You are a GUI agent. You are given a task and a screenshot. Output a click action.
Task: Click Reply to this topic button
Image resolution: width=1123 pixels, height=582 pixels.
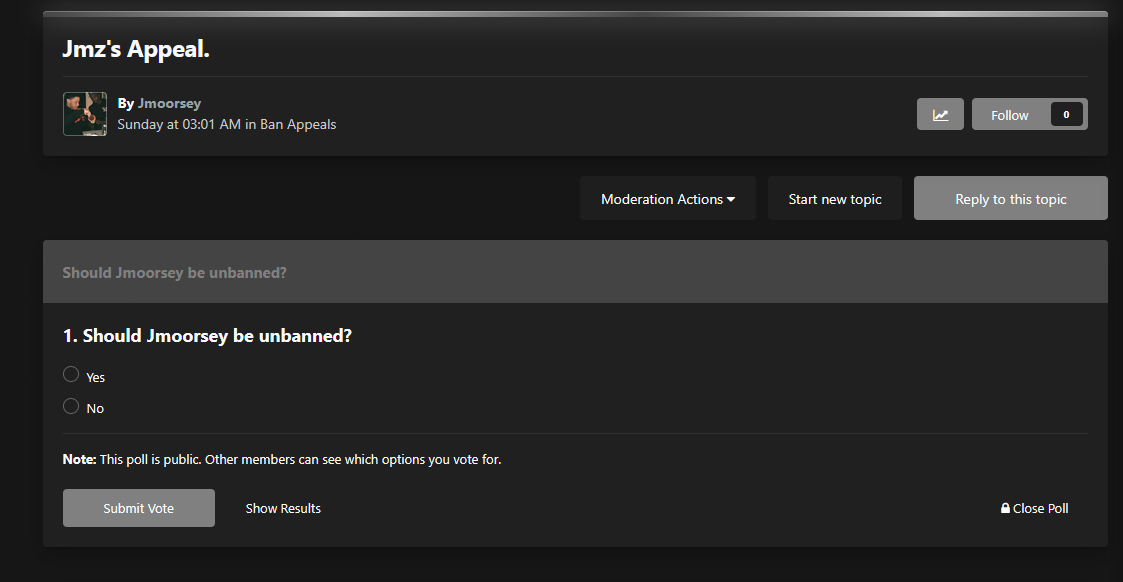(1011, 198)
